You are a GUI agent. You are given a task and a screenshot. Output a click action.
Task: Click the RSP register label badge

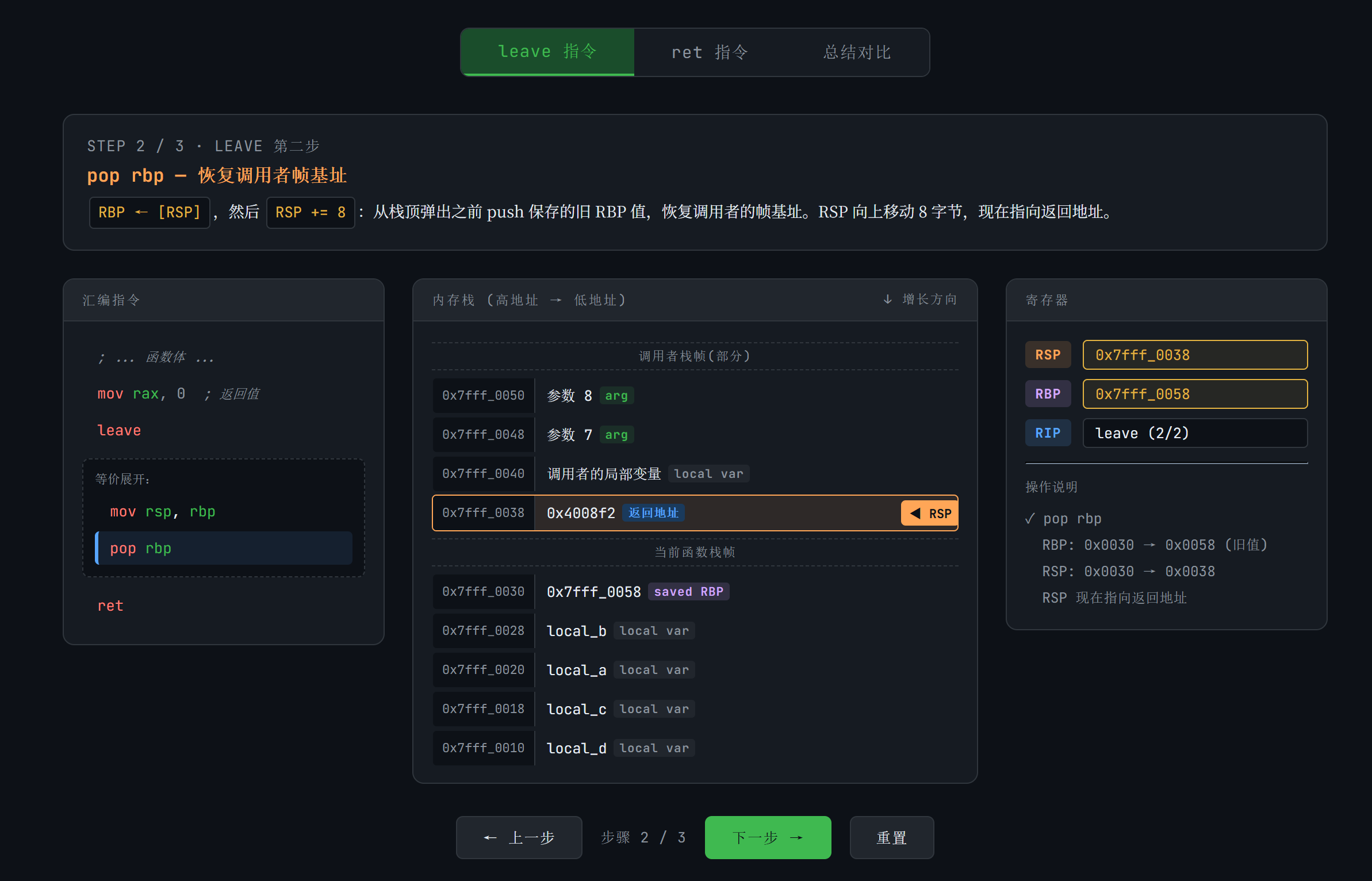1047,355
